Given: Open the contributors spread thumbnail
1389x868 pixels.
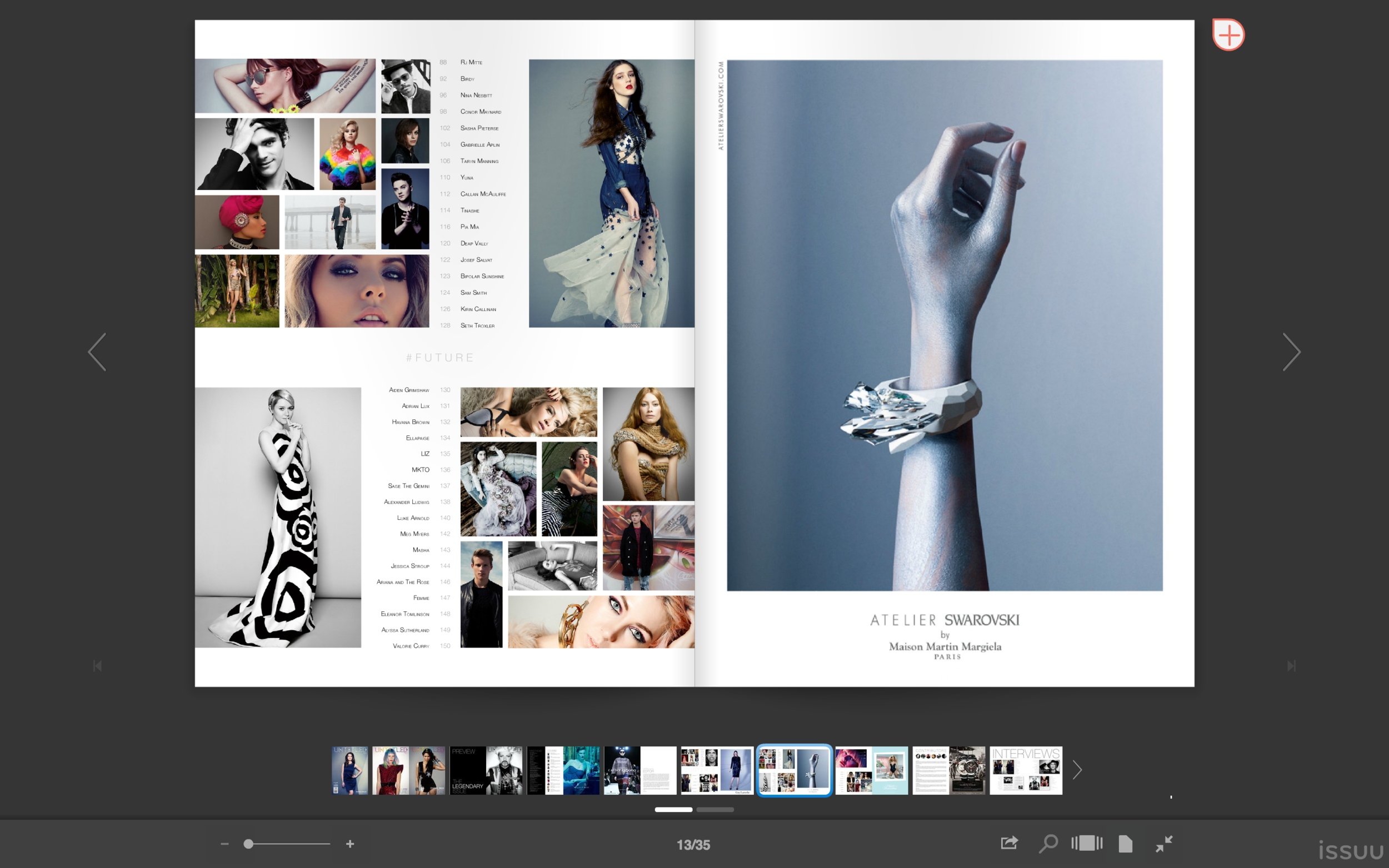Looking at the screenshot, I should [948, 770].
